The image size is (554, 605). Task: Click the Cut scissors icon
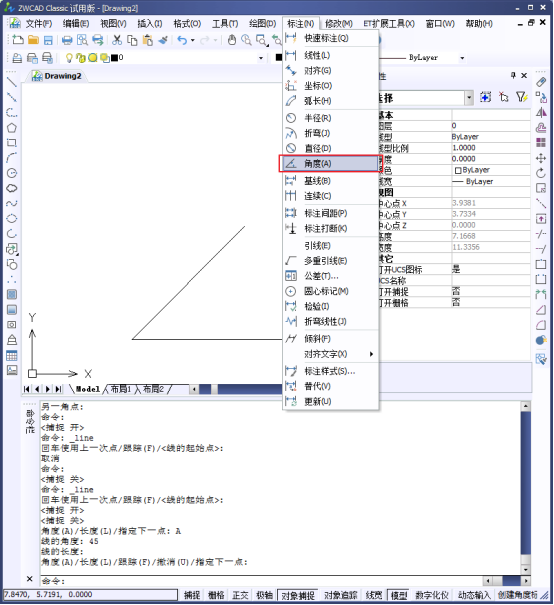(117, 40)
